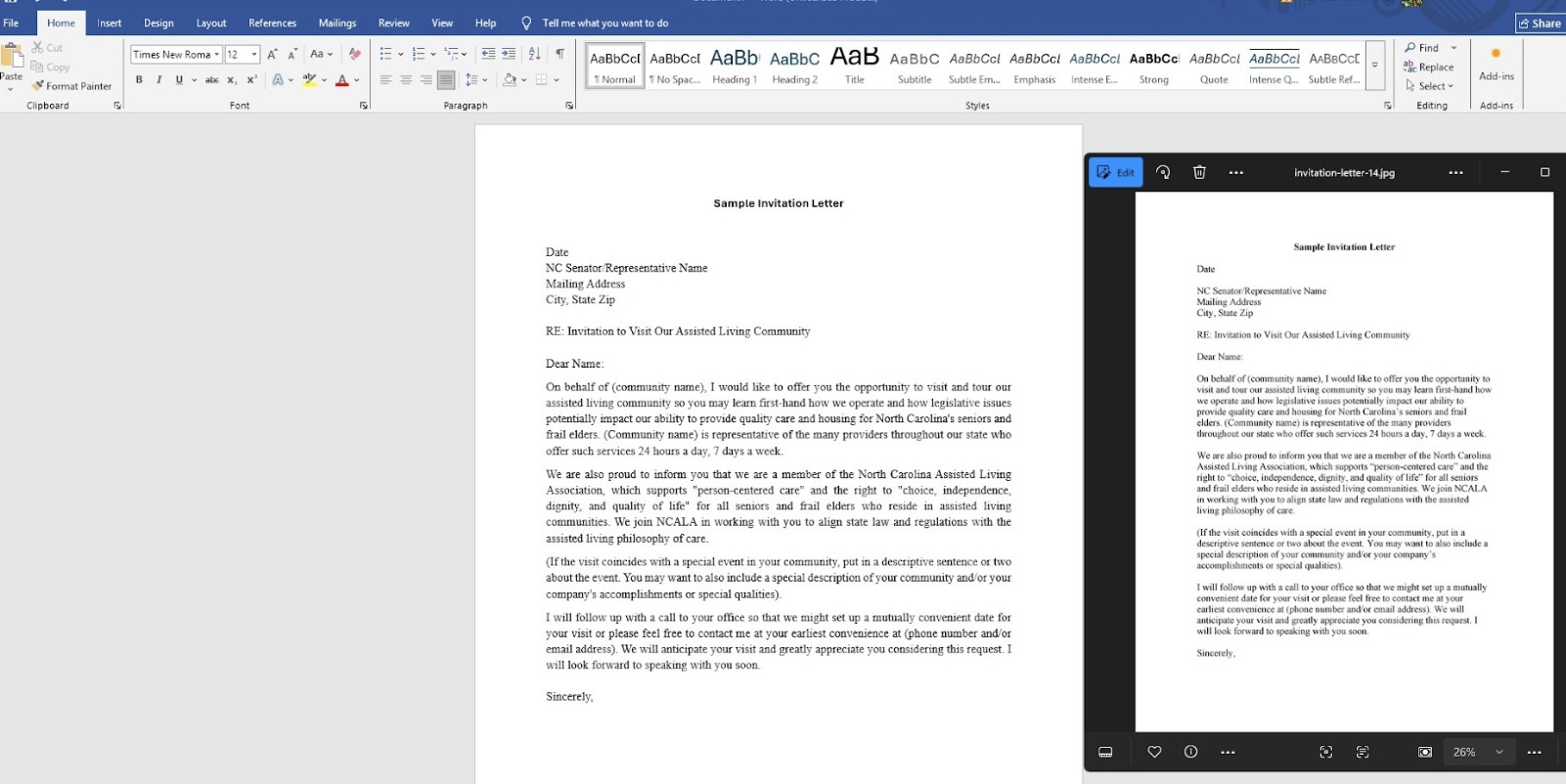Show image info in Photos viewer

pos(1190,752)
